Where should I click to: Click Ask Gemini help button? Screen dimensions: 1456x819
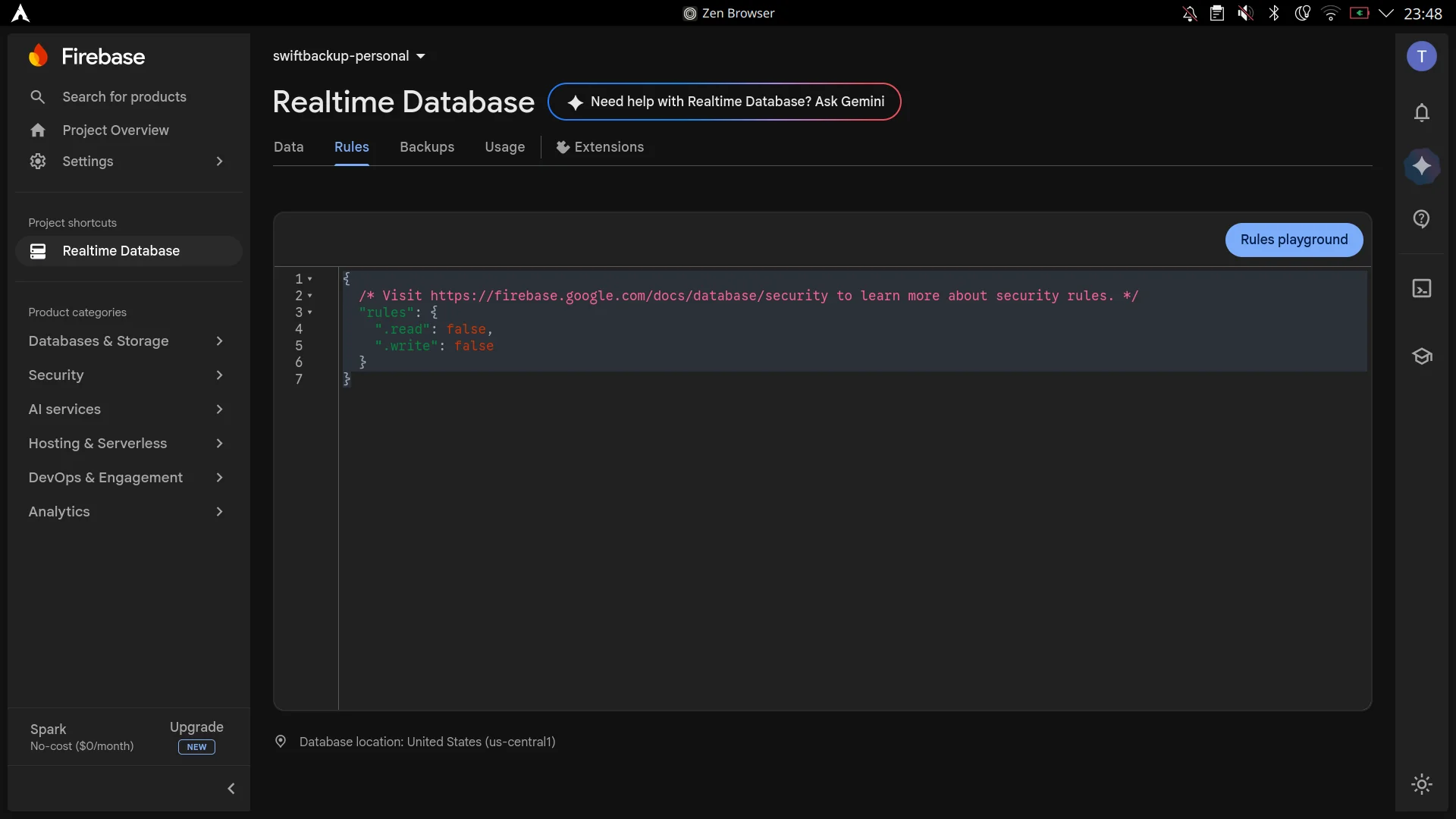click(x=724, y=102)
